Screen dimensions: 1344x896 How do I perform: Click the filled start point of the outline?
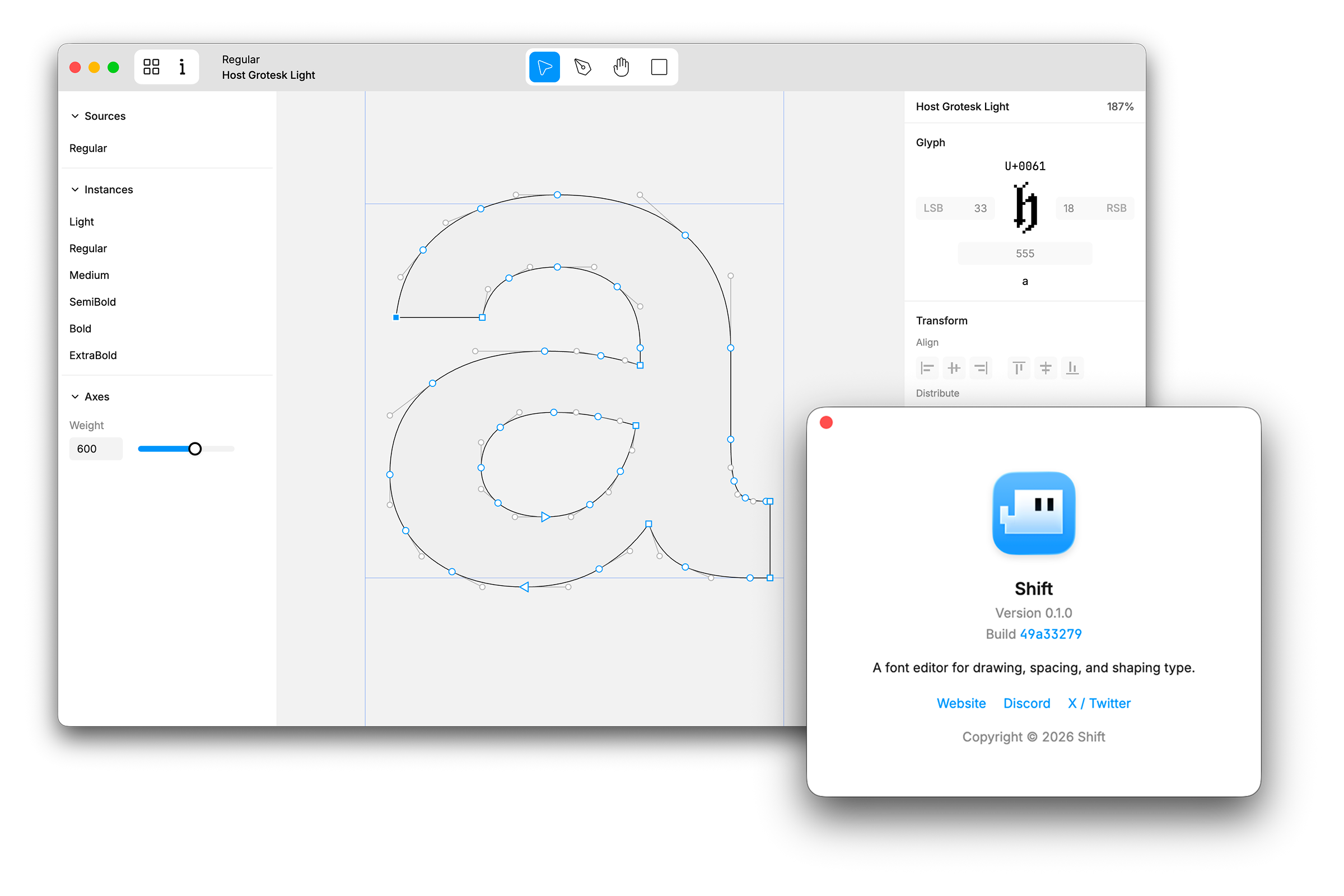coord(396,317)
